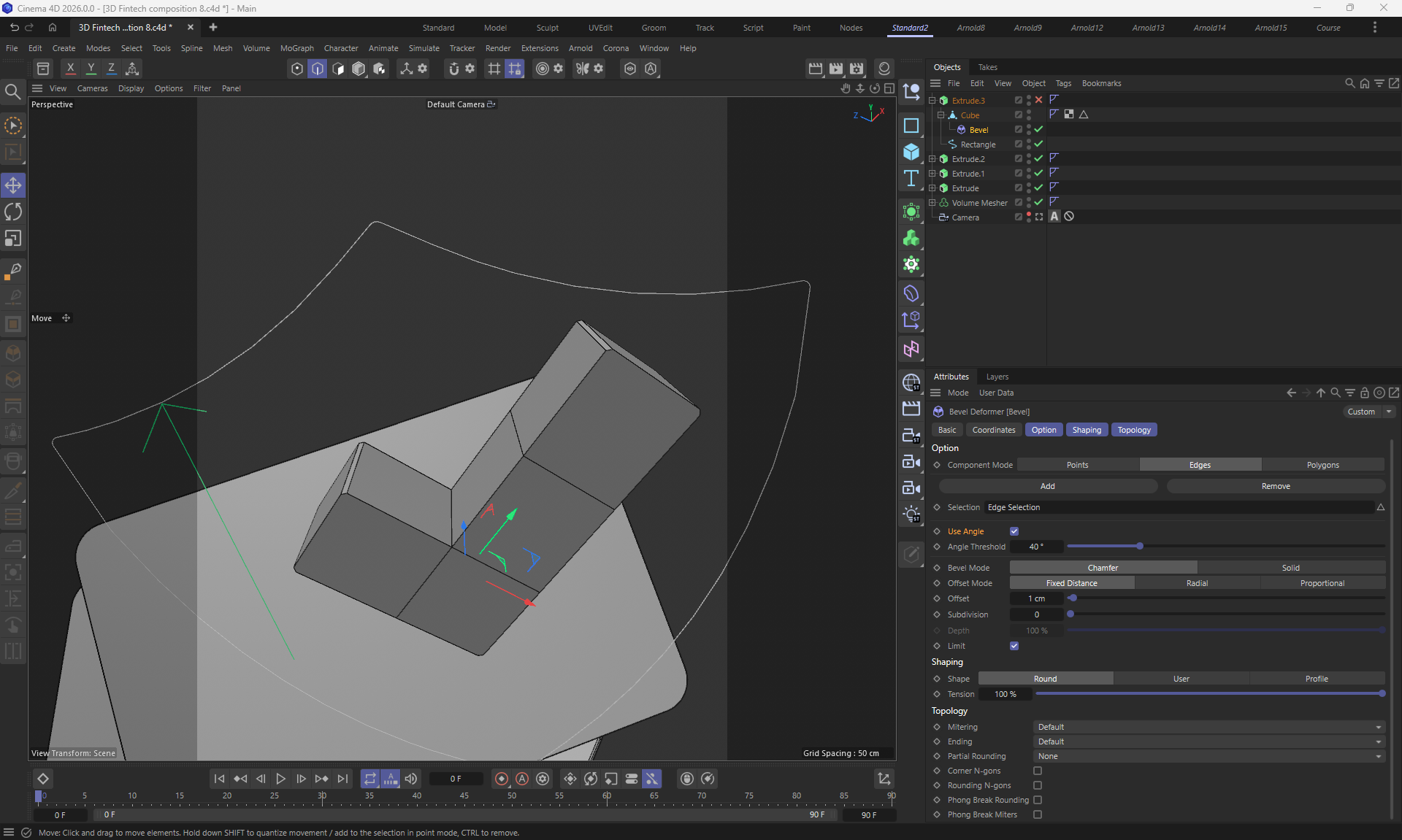
Task: Click the Angle Threshold slider handle
Action: tap(1139, 546)
